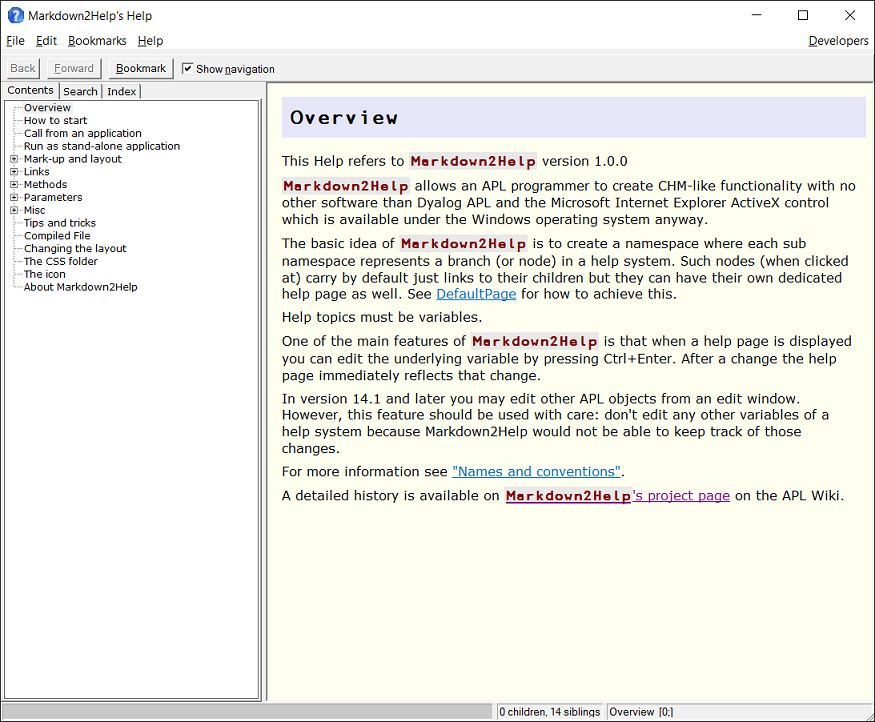Open the Edit menu
This screenshot has width=875, height=722.
pyautogui.click(x=46, y=41)
